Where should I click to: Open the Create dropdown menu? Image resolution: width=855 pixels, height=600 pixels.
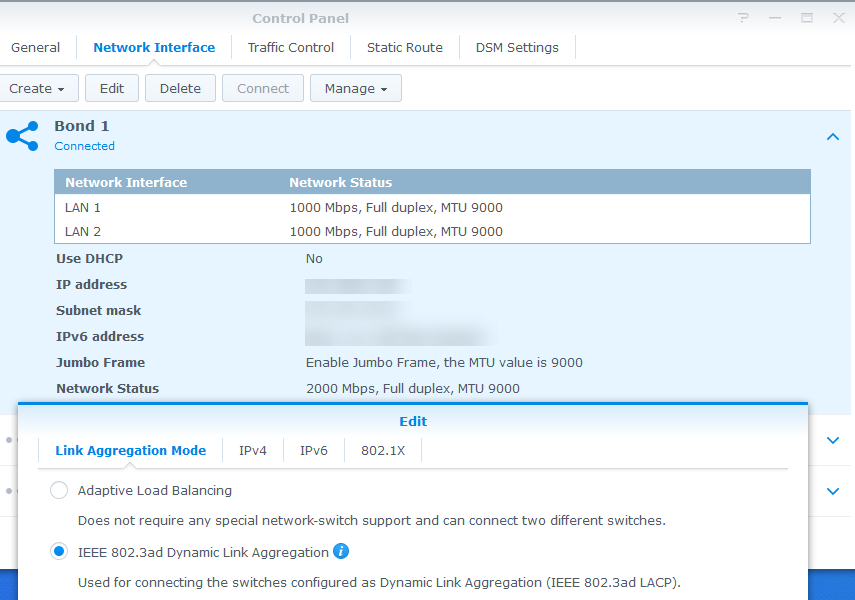[x=39, y=88]
